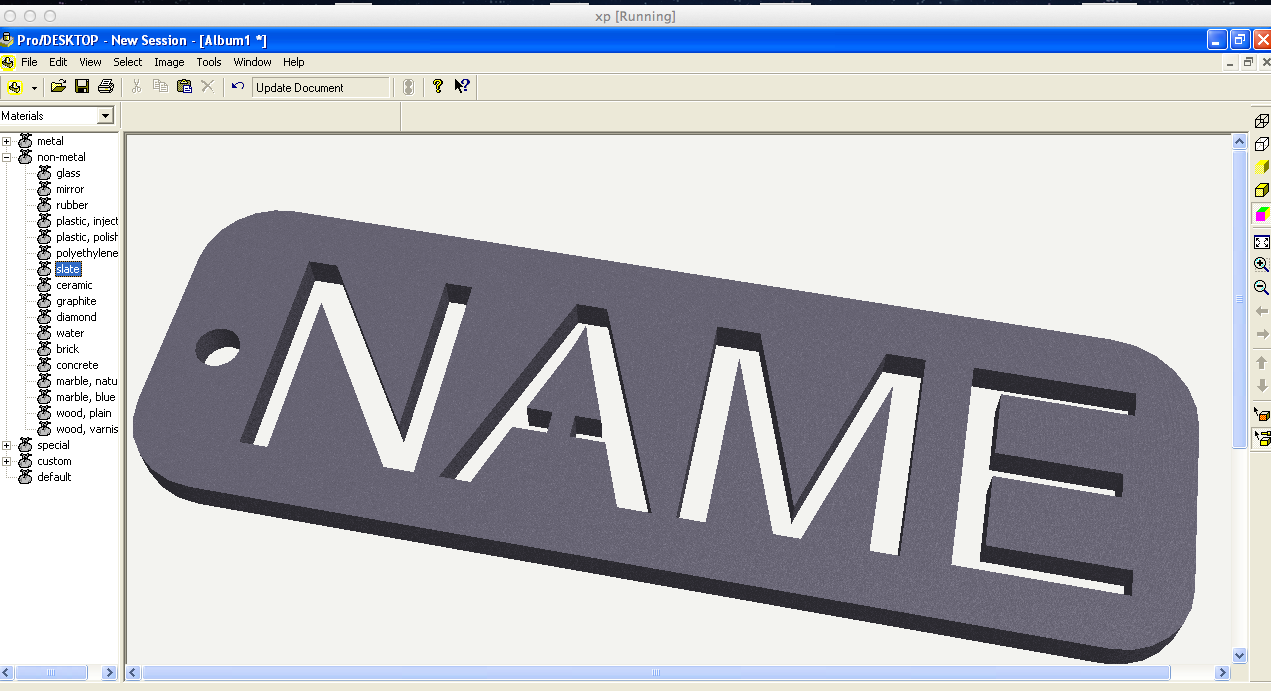Click the context-sensitive help arrow icon
This screenshot has width=1271, height=691.
pos(460,86)
